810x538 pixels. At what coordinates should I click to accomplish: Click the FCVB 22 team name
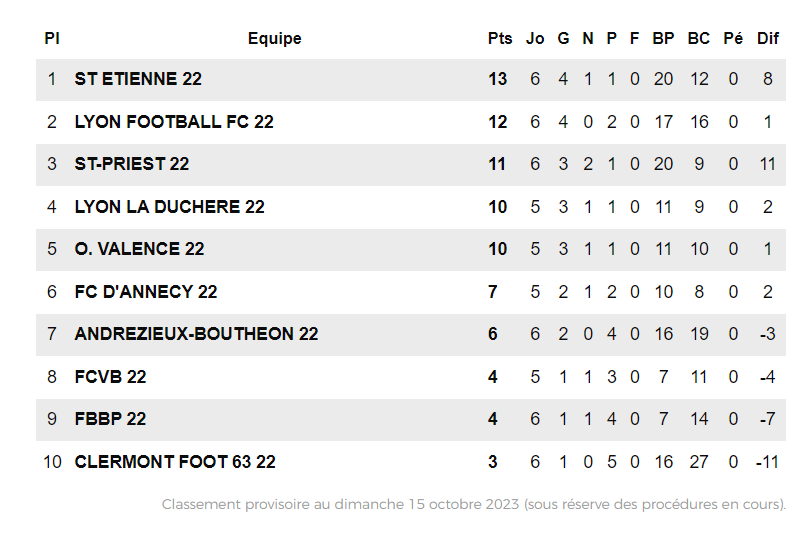point(110,377)
